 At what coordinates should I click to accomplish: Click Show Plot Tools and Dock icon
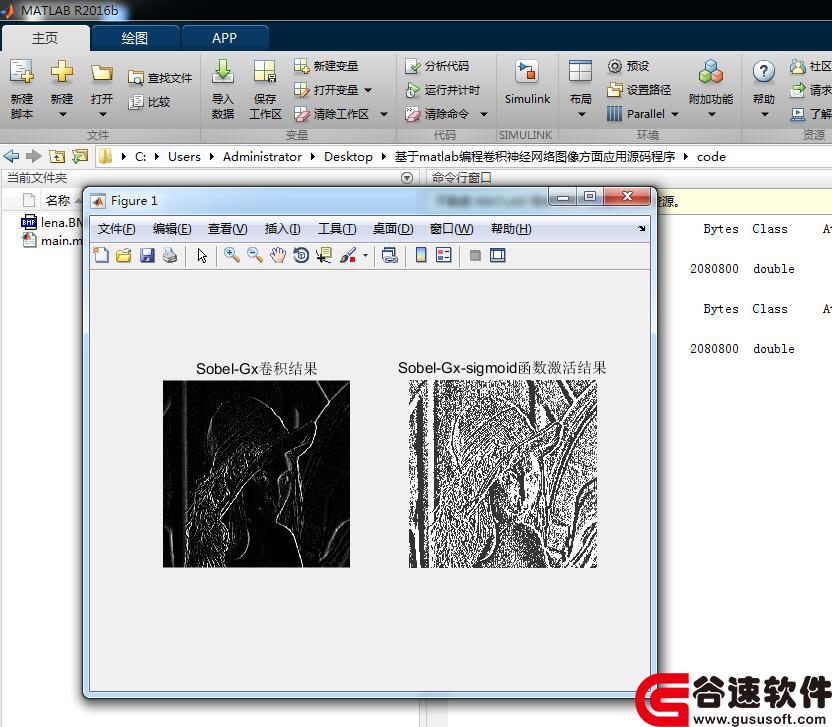tap(498, 255)
